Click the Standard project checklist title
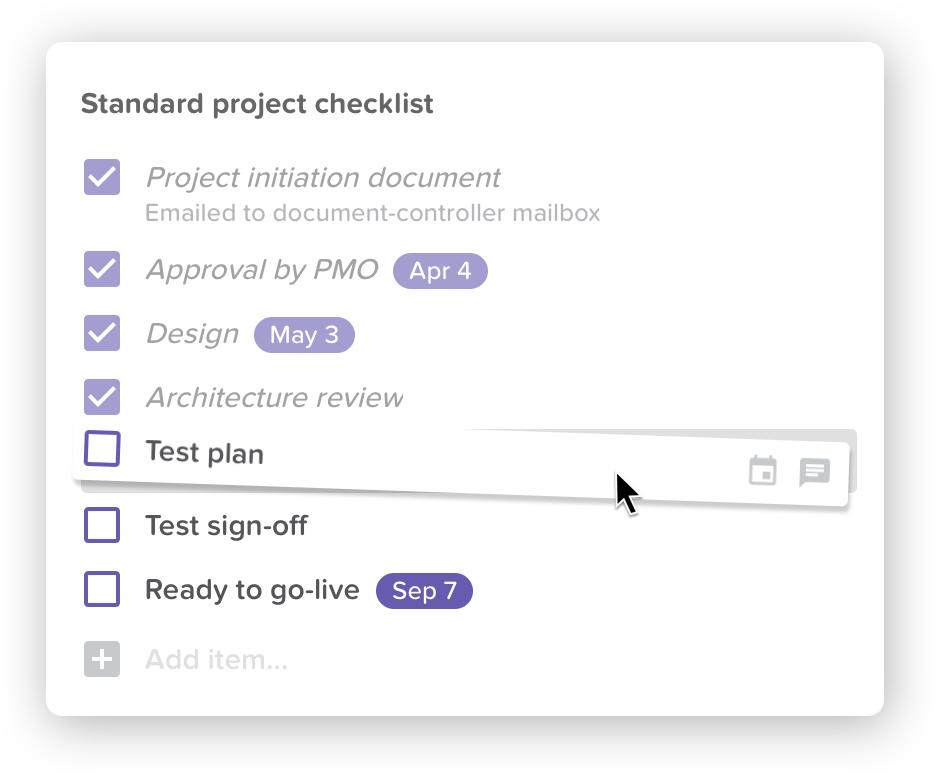938x774 pixels. [257, 104]
